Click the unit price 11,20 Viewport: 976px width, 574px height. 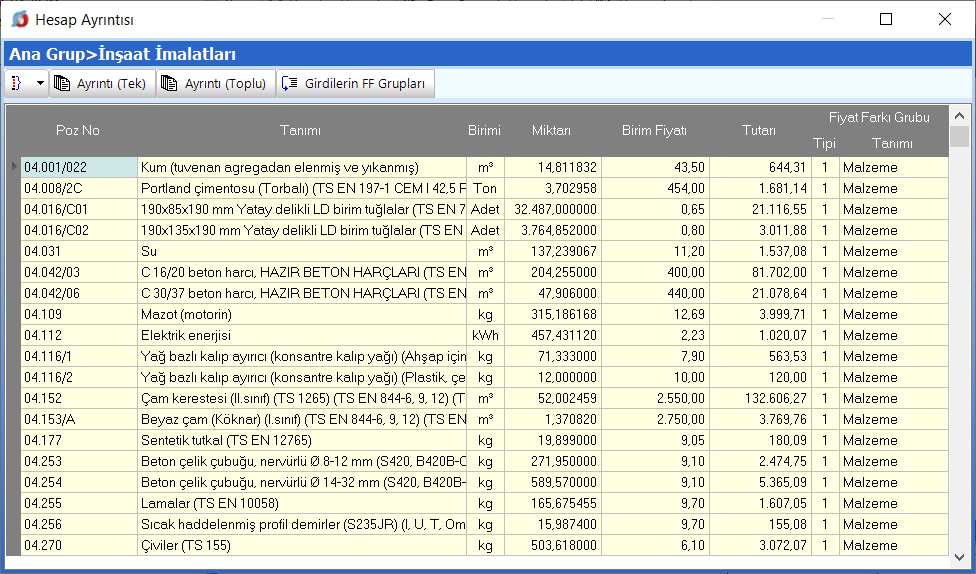[655, 252]
